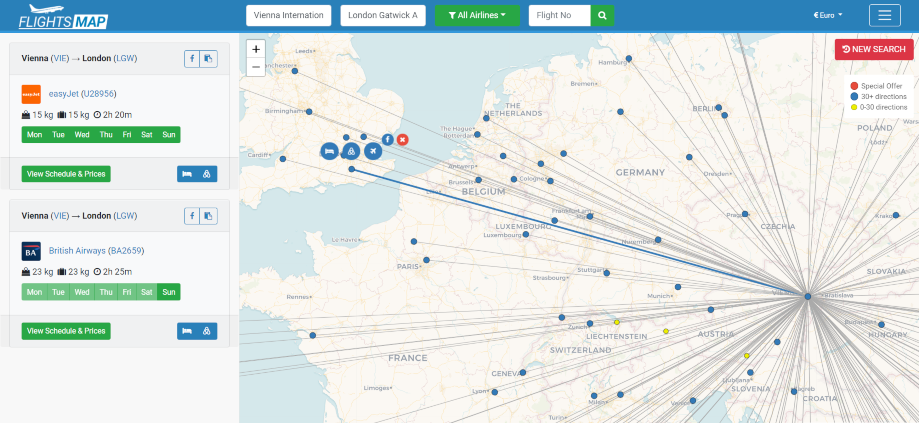Click VIE link in easyJet card header

coord(60,59)
